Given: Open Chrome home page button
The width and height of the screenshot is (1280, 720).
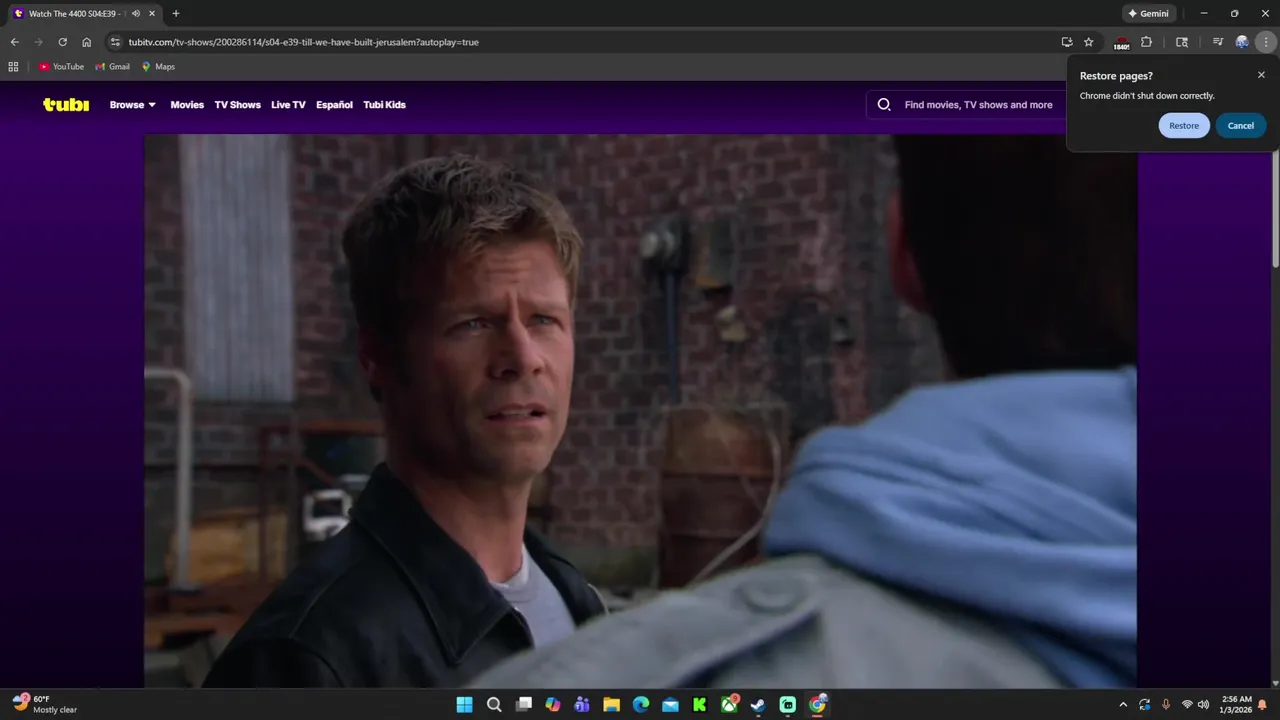Looking at the screenshot, I should [x=87, y=42].
